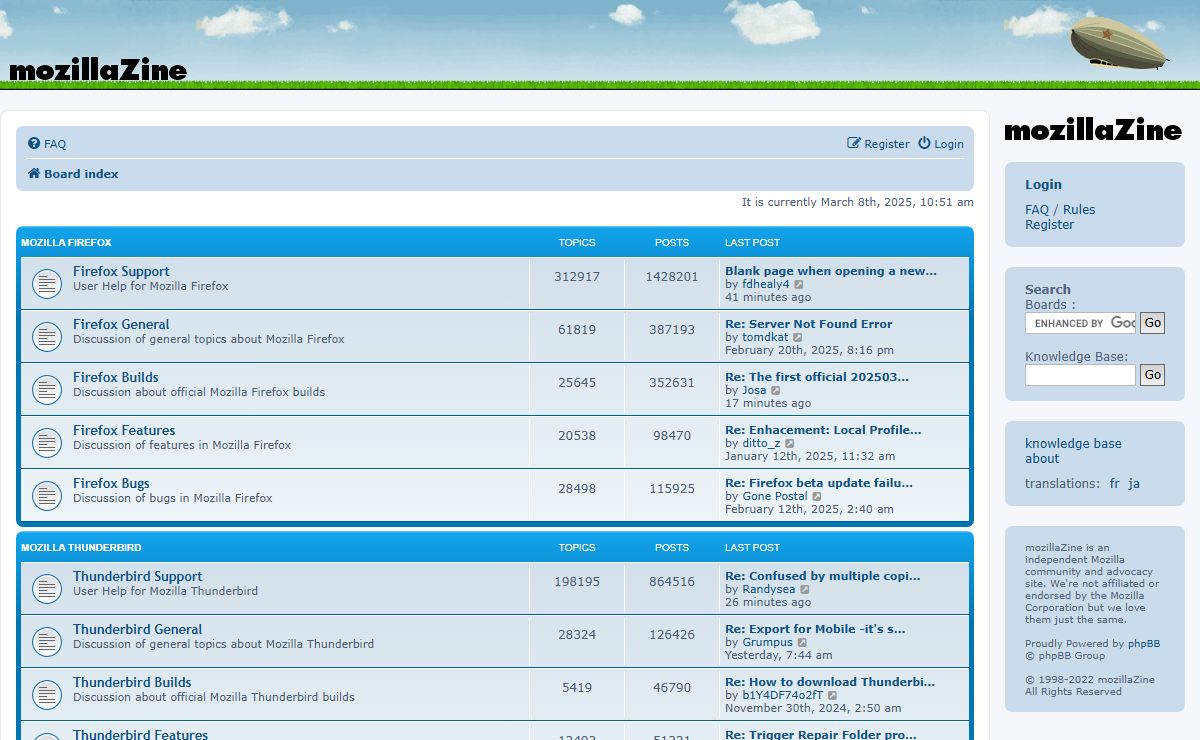Open the Firefox Support forum
Image resolution: width=1200 pixels, height=740 pixels.
pyautogui.click(x=121, y=271)
